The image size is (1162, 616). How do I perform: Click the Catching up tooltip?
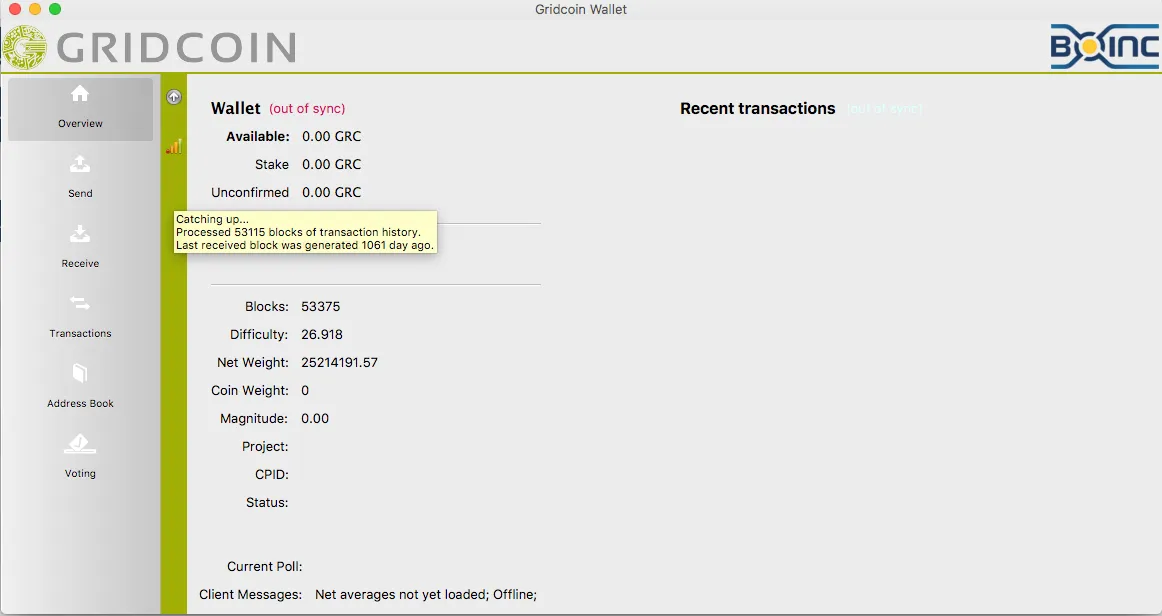pos(305,232)
